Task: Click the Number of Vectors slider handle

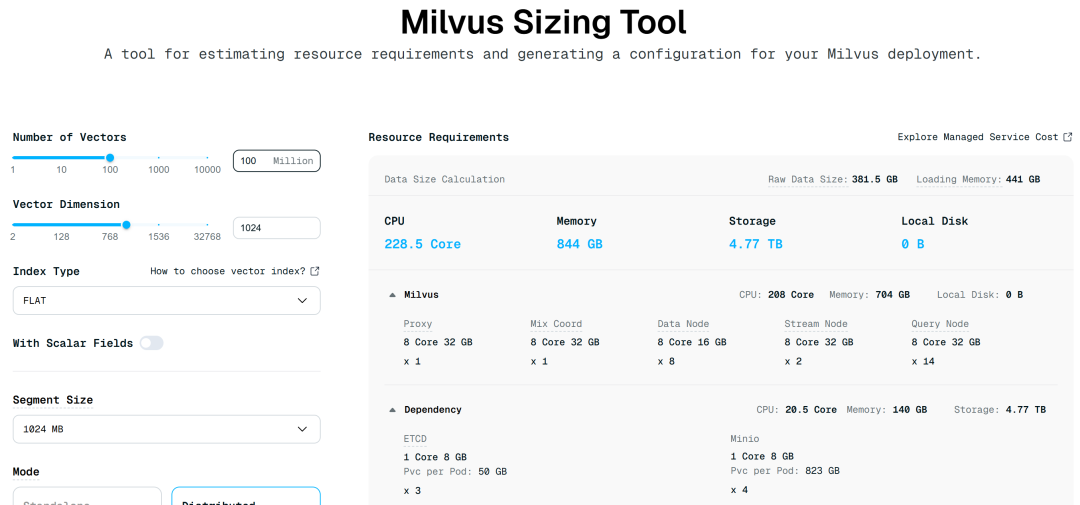Action: 110,158
